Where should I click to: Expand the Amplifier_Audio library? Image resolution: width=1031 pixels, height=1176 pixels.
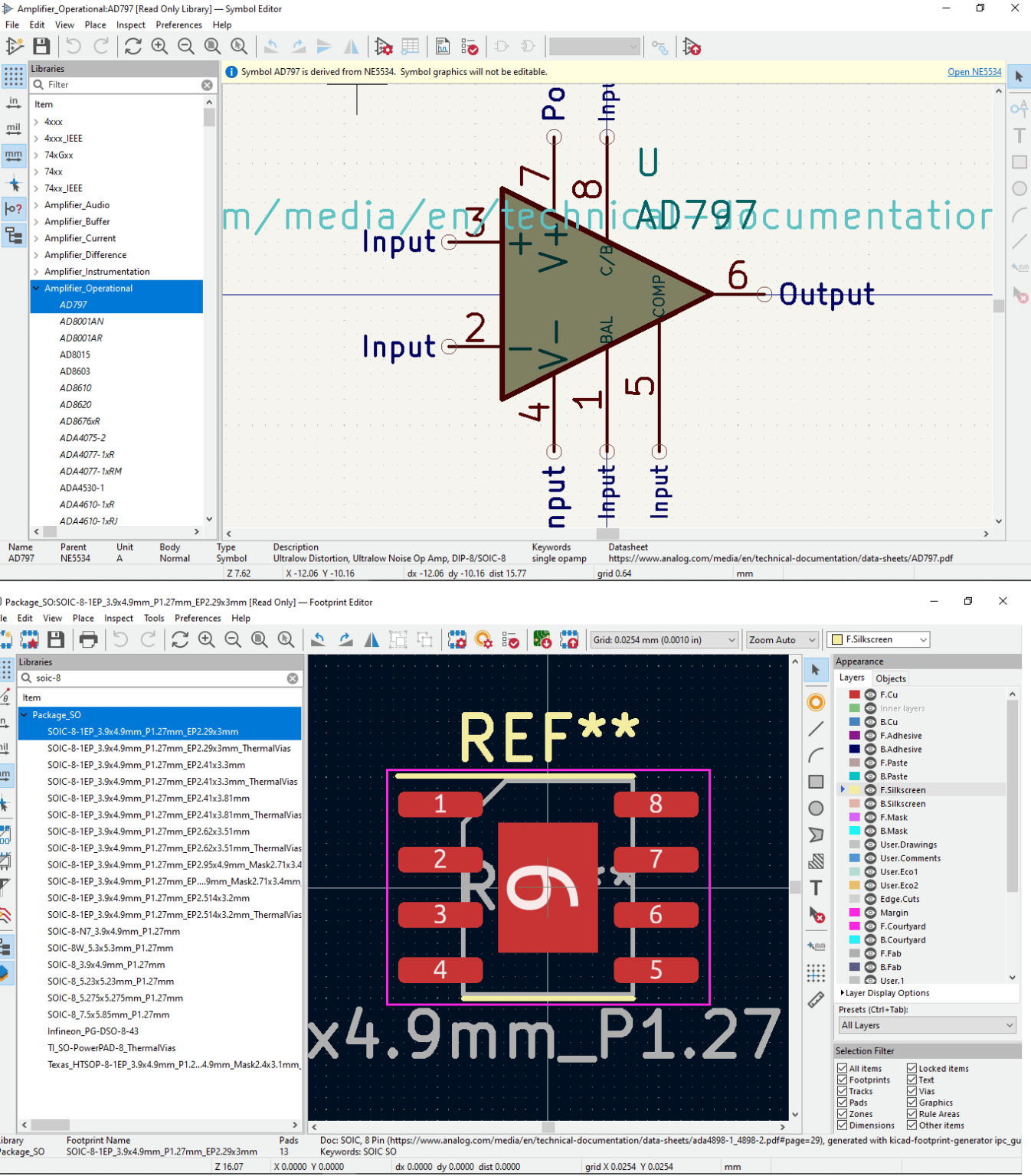[36, 205]
